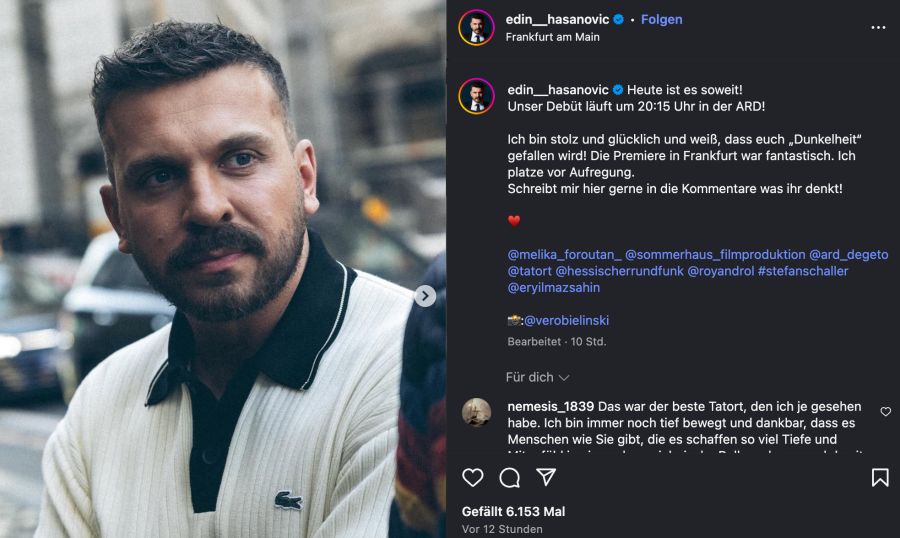This screenshot has width=900, height=538.
Task: Follow the account via Folgen
Action: click(661, 19)
